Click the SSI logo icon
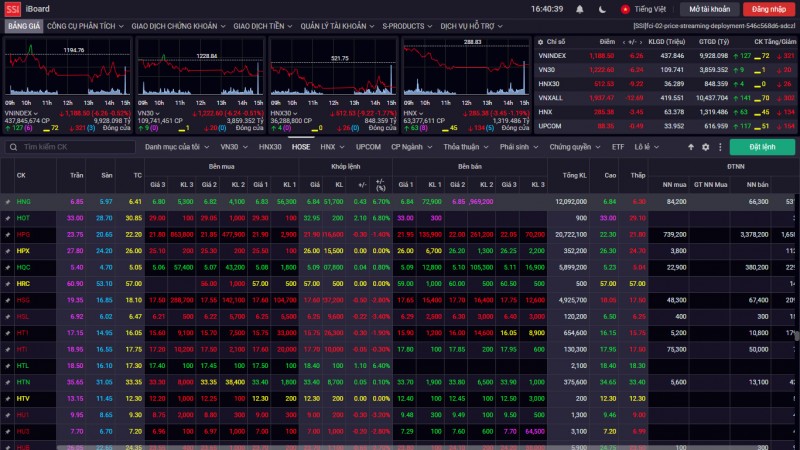The image size is (800, 450). click(12, 8)
